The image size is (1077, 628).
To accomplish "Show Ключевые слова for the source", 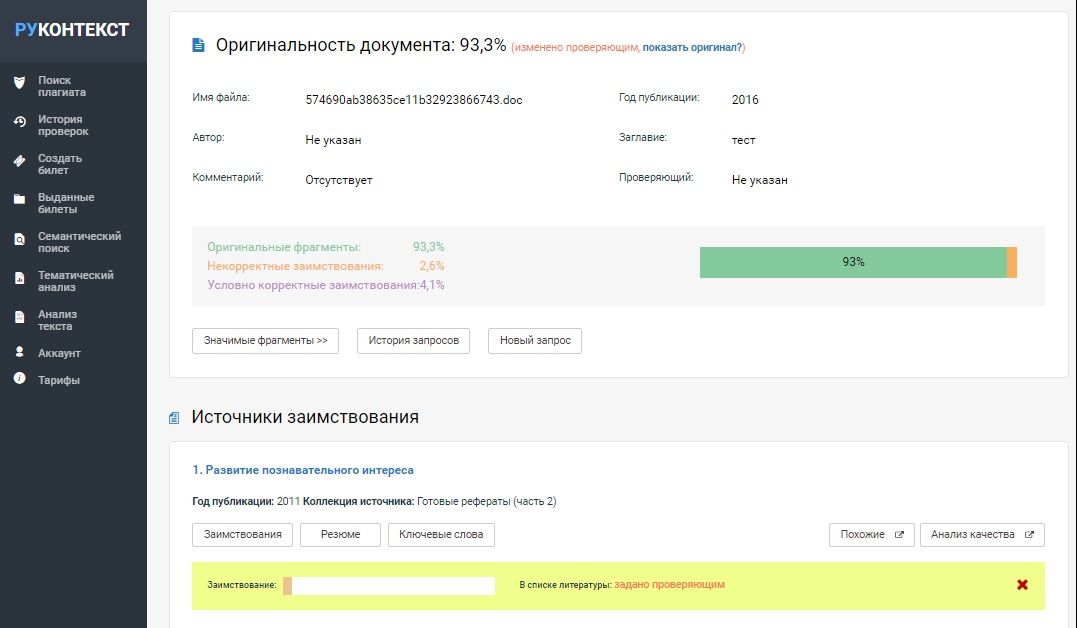I will [x=441, y=535].
